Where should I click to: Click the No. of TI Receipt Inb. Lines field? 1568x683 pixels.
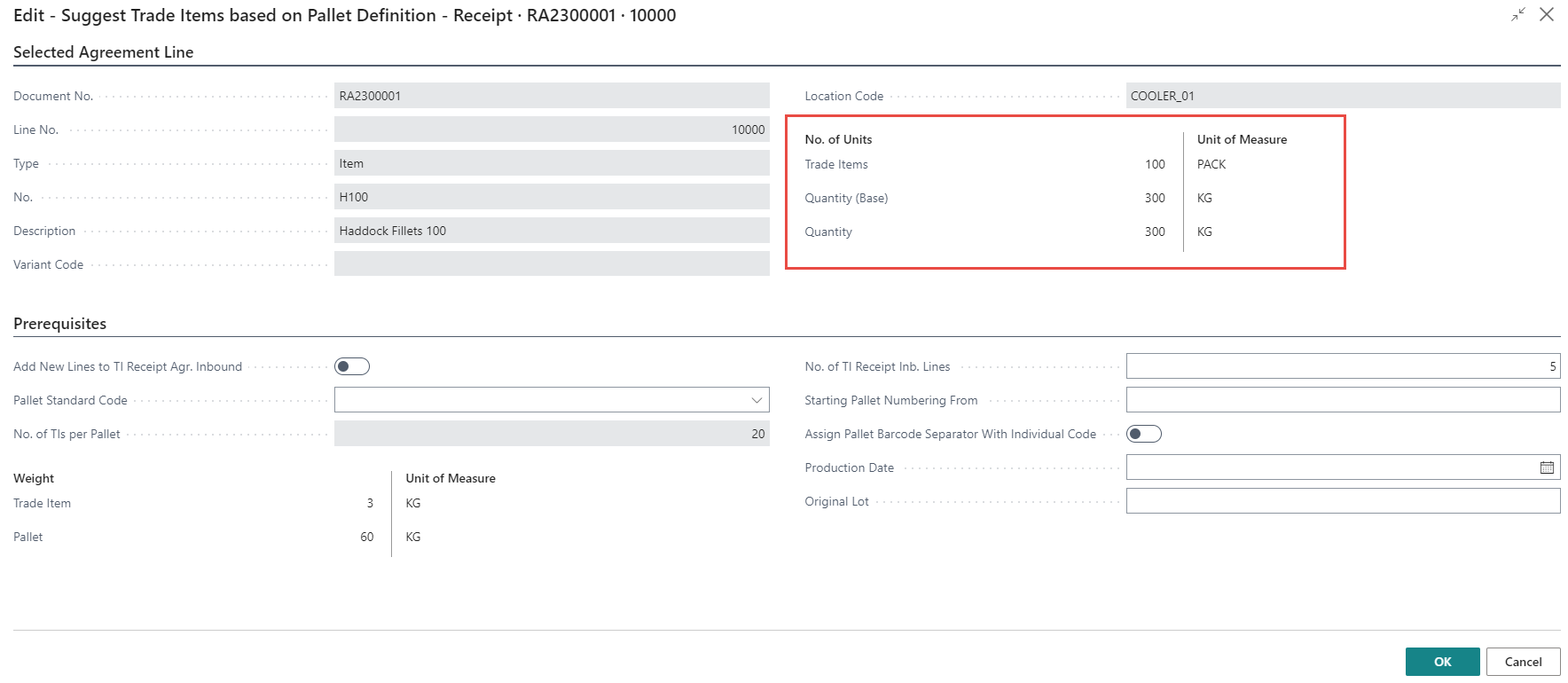[x=1342, y=366]
